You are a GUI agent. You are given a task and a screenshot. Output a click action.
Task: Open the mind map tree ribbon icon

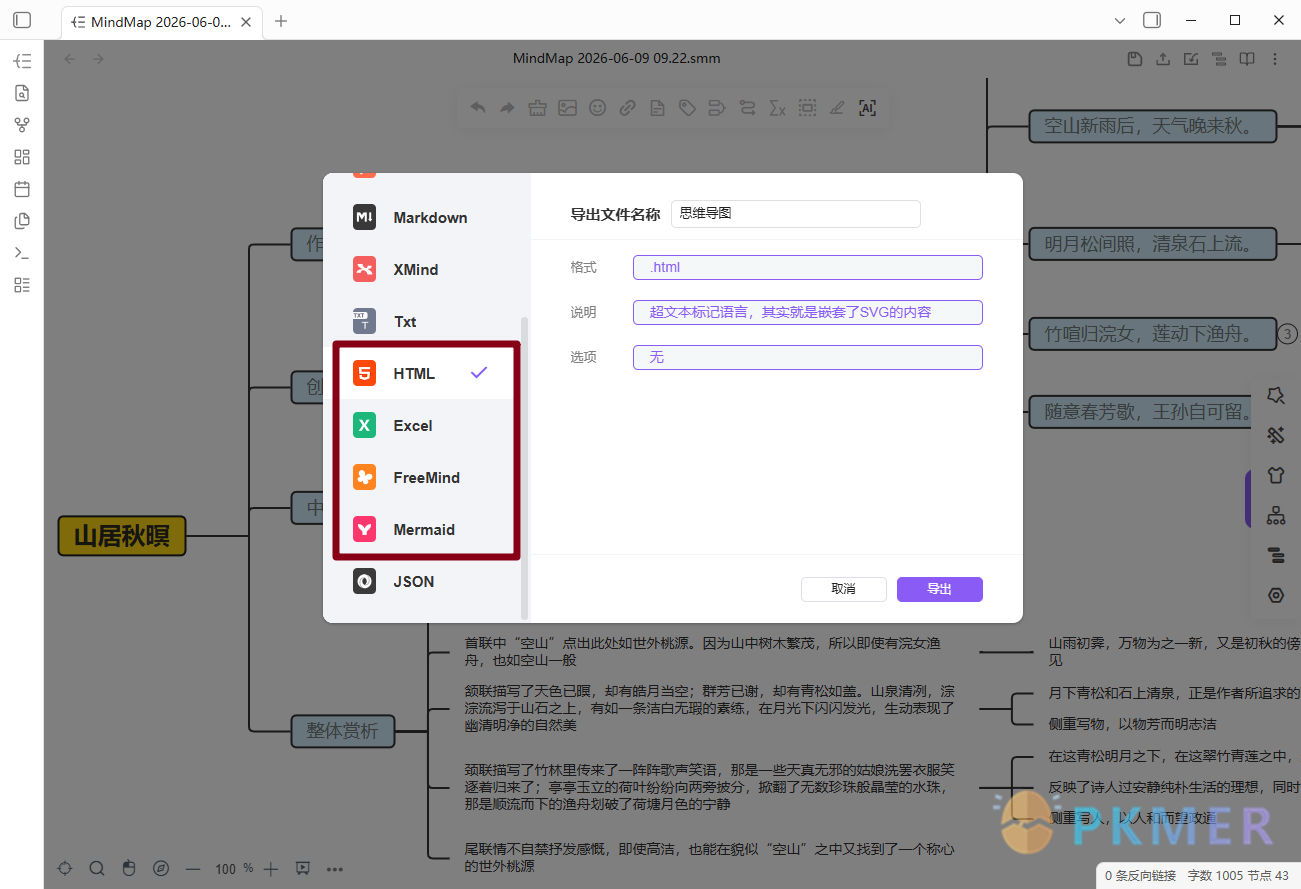[22, 61]
